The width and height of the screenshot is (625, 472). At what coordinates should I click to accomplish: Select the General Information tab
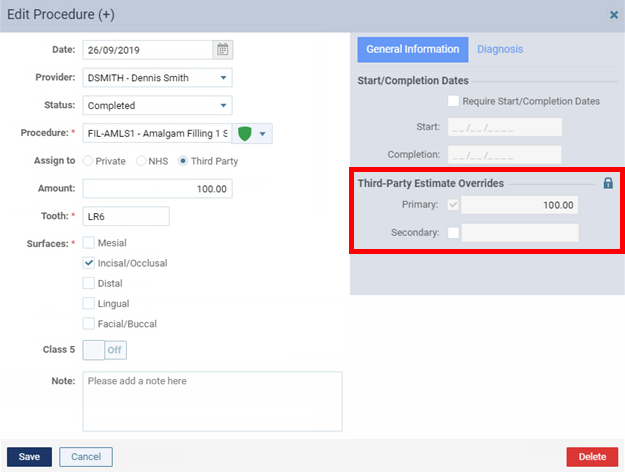413,49
